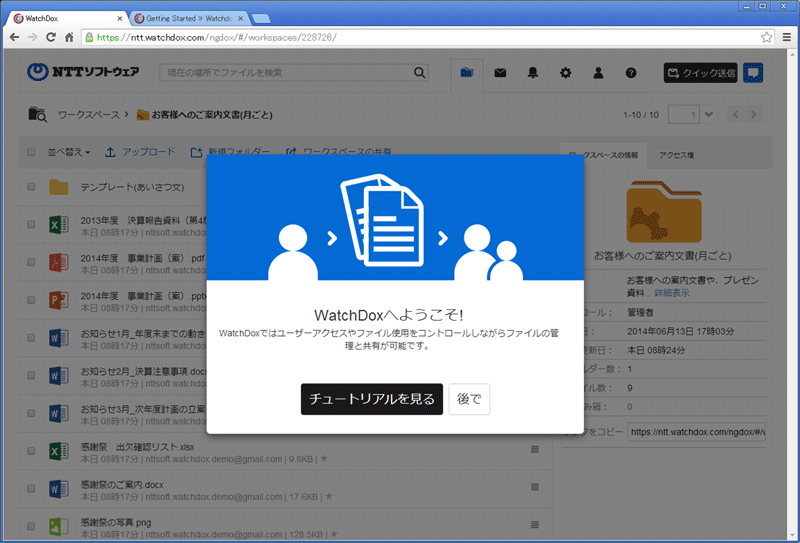Image resolution: width=800 pixels, height=543 pixels.
Task: Toggle the select-all checkbox in toolbar
Action: click(x=31, y=152)
